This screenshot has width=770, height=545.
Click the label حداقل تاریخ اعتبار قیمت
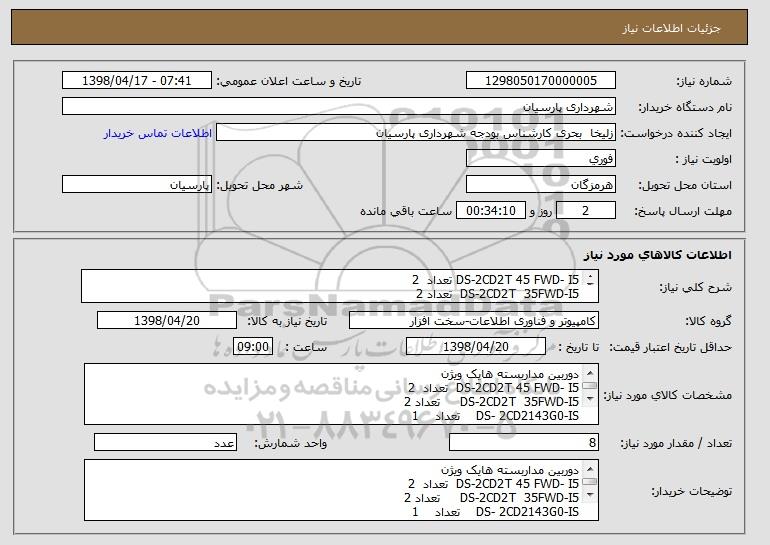tap(670, 347)
